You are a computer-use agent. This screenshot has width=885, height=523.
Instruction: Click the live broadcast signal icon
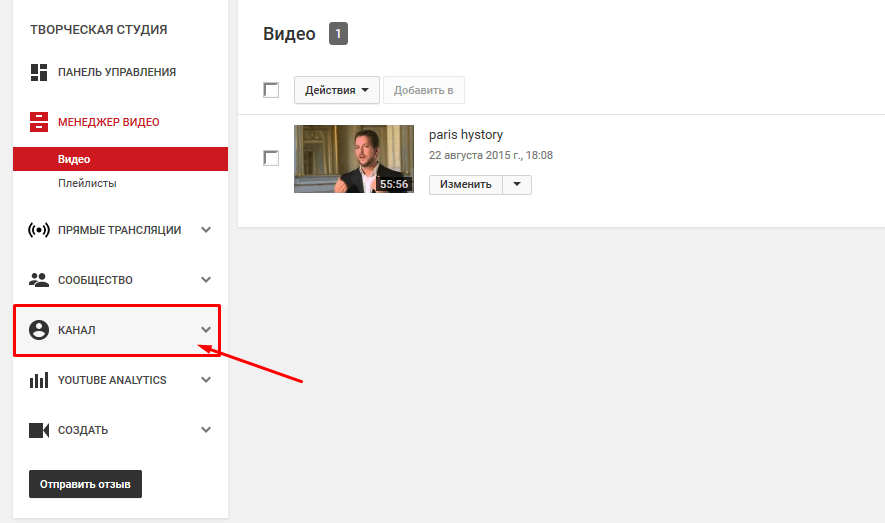click(x=39, y=230)
